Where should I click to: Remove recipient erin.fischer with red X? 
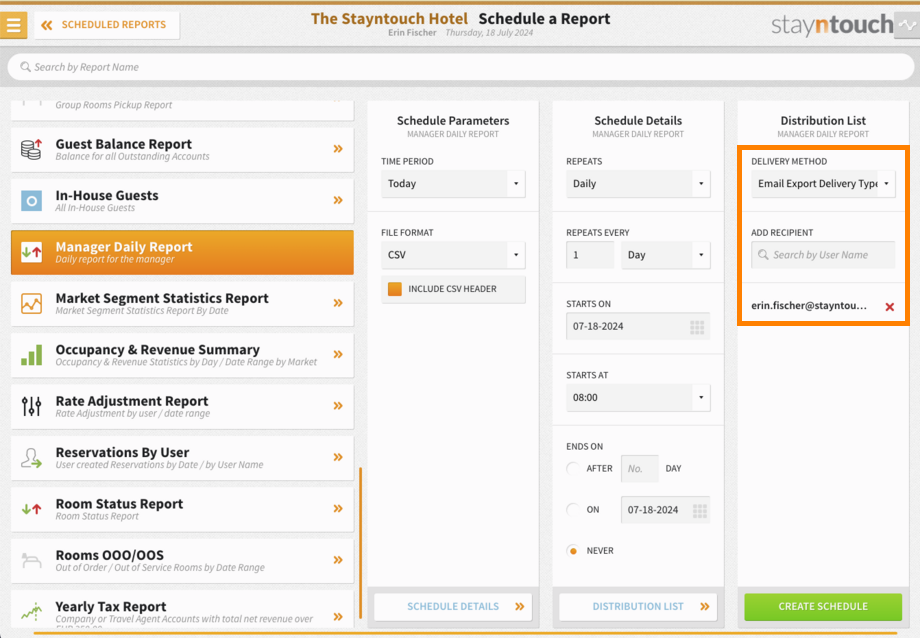point(889,306)
